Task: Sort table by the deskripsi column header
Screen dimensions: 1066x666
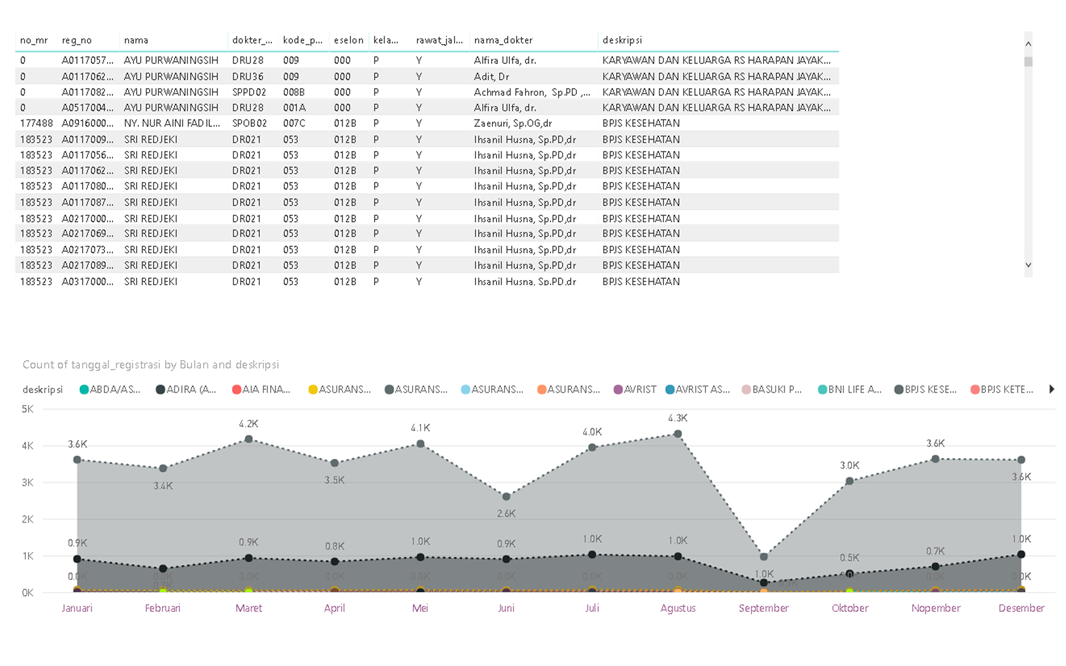Action: coord(622,40)
